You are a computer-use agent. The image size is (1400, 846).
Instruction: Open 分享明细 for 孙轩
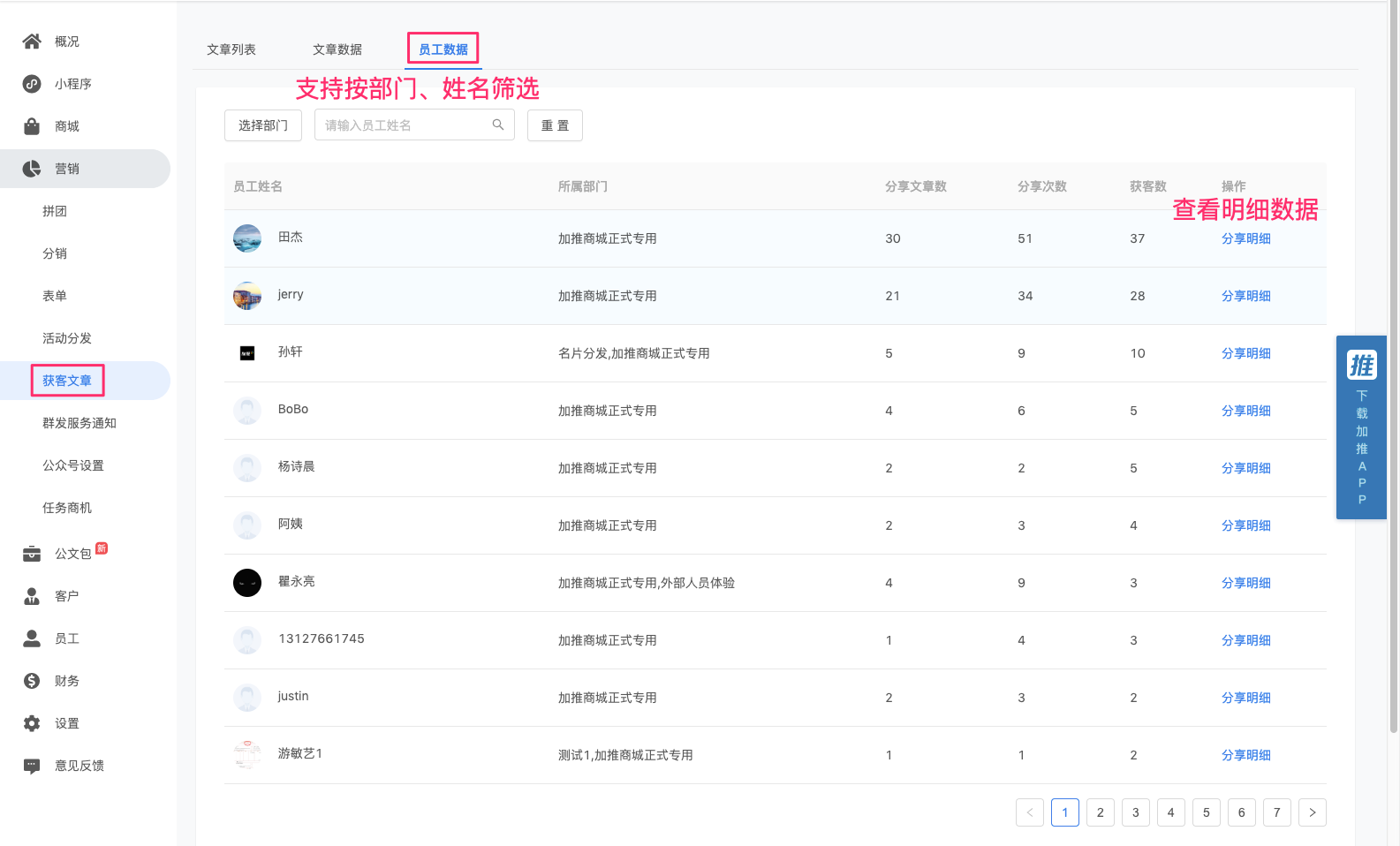1245,353
